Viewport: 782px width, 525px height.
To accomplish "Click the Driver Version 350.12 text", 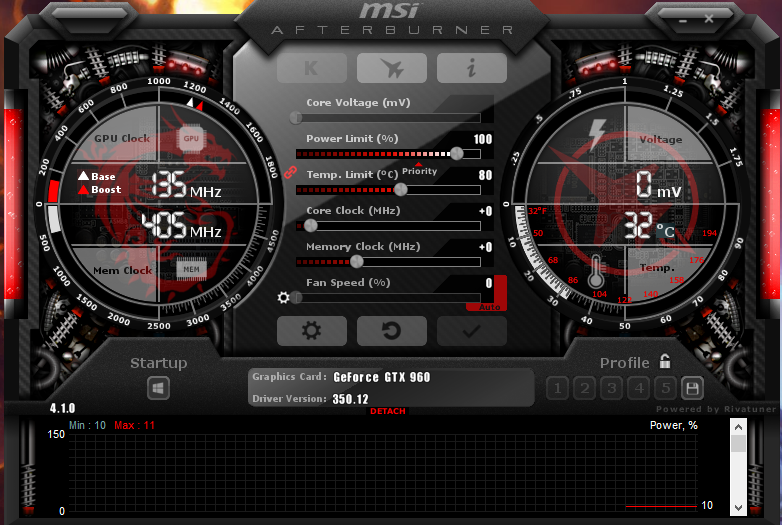I will [310, 399].
